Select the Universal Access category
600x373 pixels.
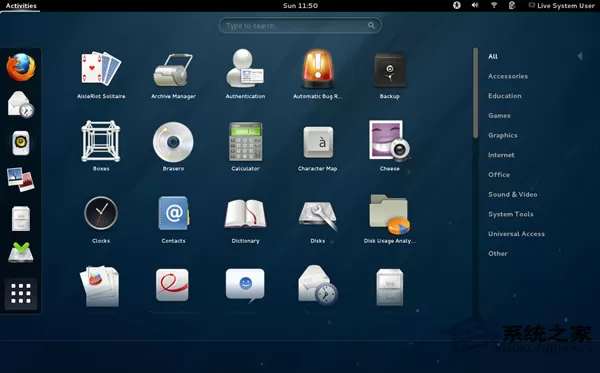(x=516, y=234)
